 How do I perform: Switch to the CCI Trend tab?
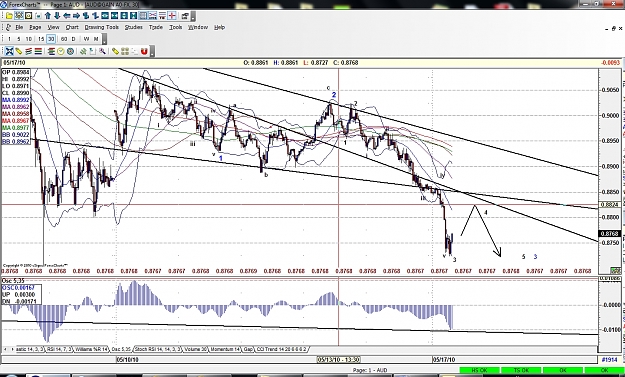tap(281, 349)
